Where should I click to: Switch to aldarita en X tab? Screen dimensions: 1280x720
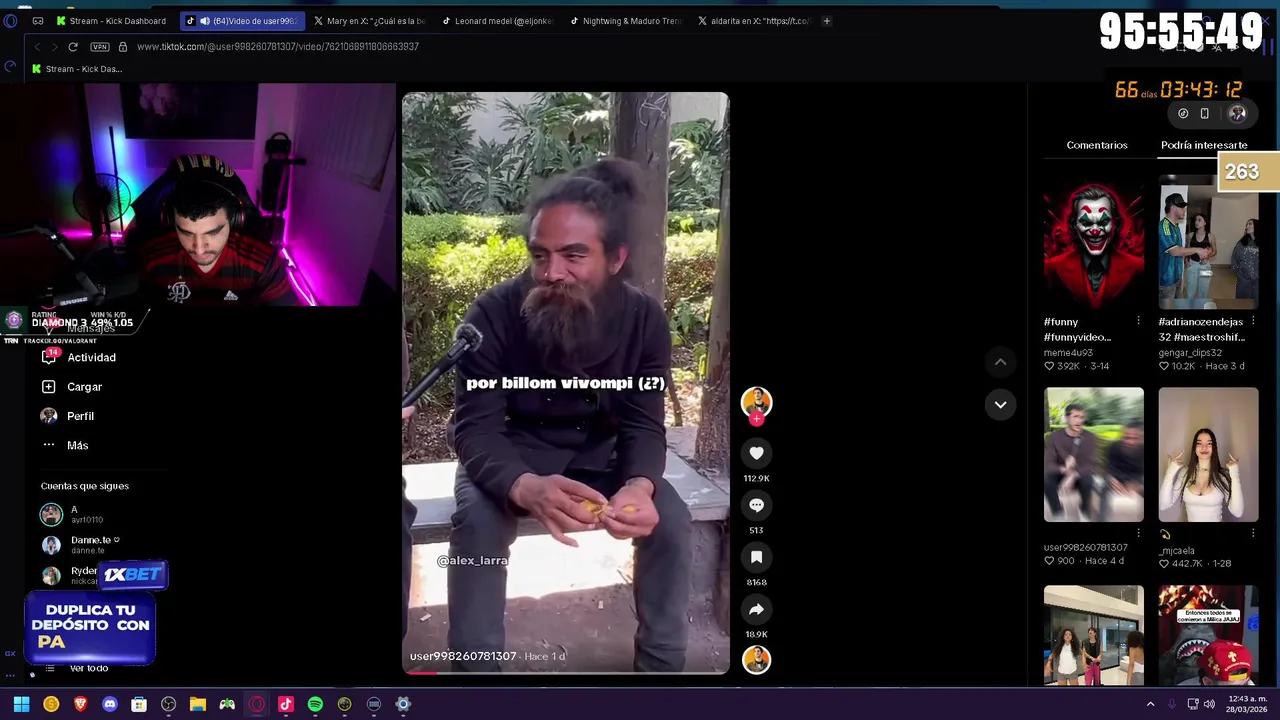(x=753, y=20)
